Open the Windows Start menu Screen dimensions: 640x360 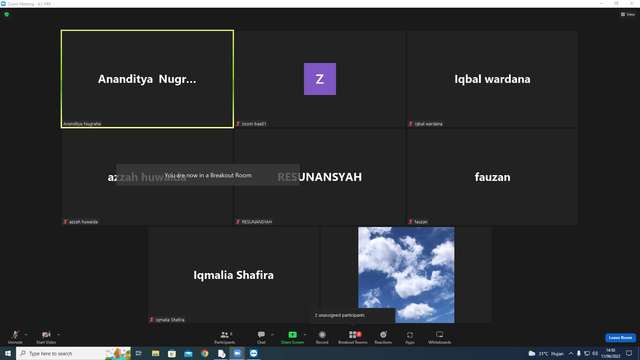click(x=8, y=353)
